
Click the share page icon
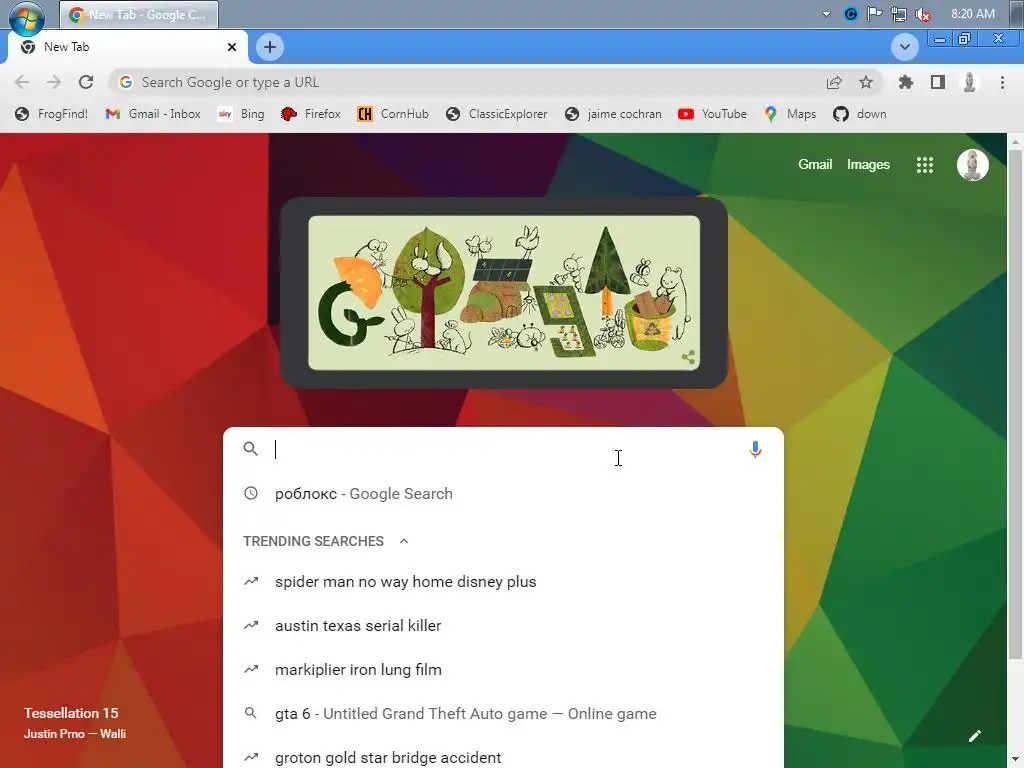click(834, 82)
